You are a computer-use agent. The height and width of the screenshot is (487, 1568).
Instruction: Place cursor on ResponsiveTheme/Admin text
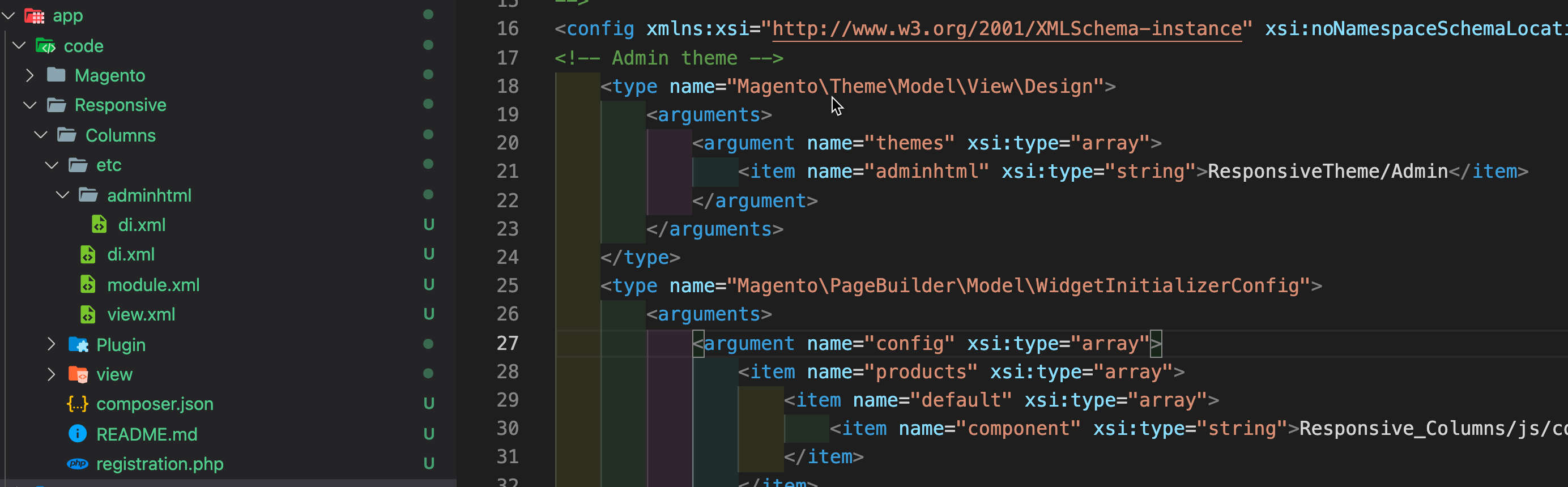point(1328,172)
